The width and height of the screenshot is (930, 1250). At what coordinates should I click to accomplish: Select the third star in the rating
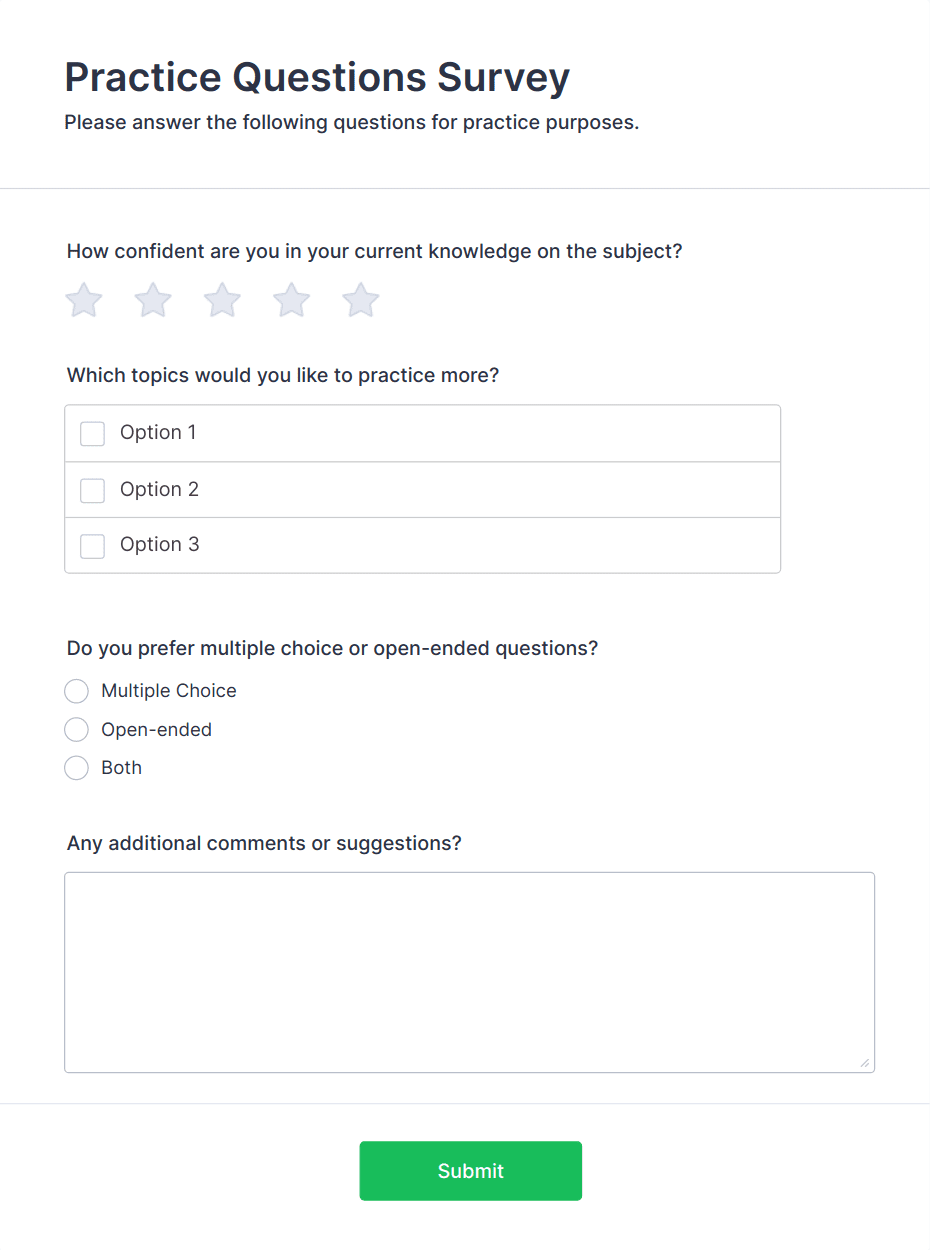click(221, 300)
